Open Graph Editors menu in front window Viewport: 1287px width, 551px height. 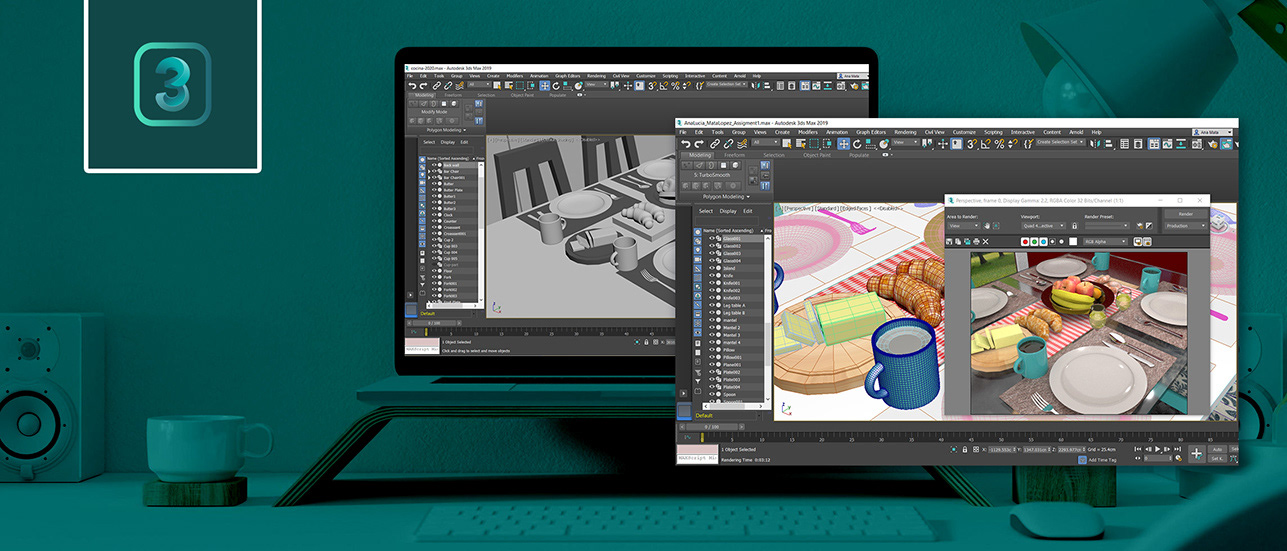(869, 132)
